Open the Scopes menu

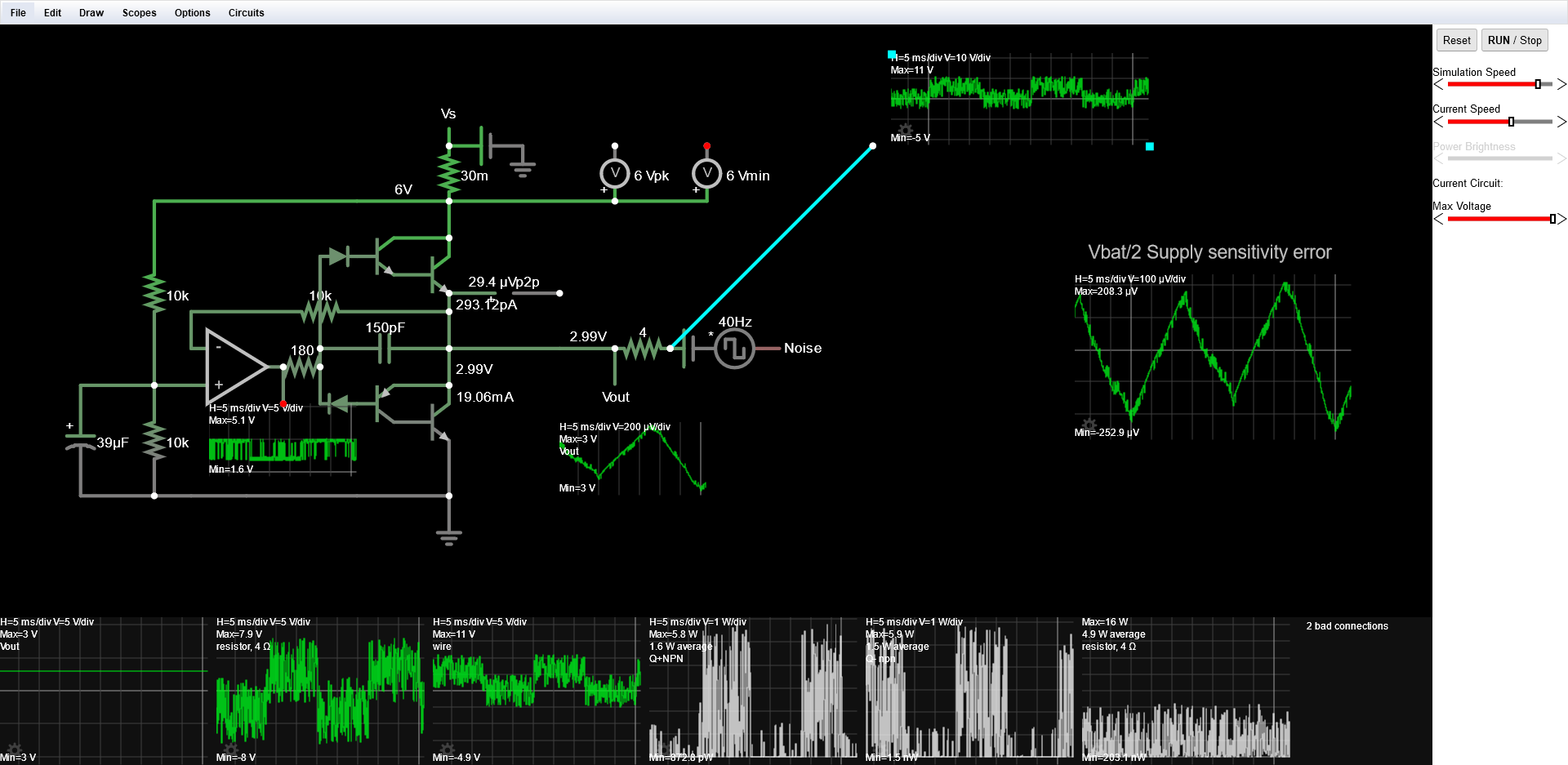[139, 12]
